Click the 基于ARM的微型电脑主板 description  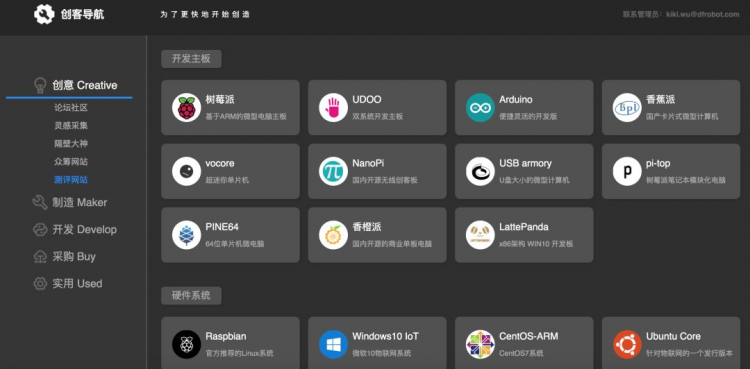246,116
